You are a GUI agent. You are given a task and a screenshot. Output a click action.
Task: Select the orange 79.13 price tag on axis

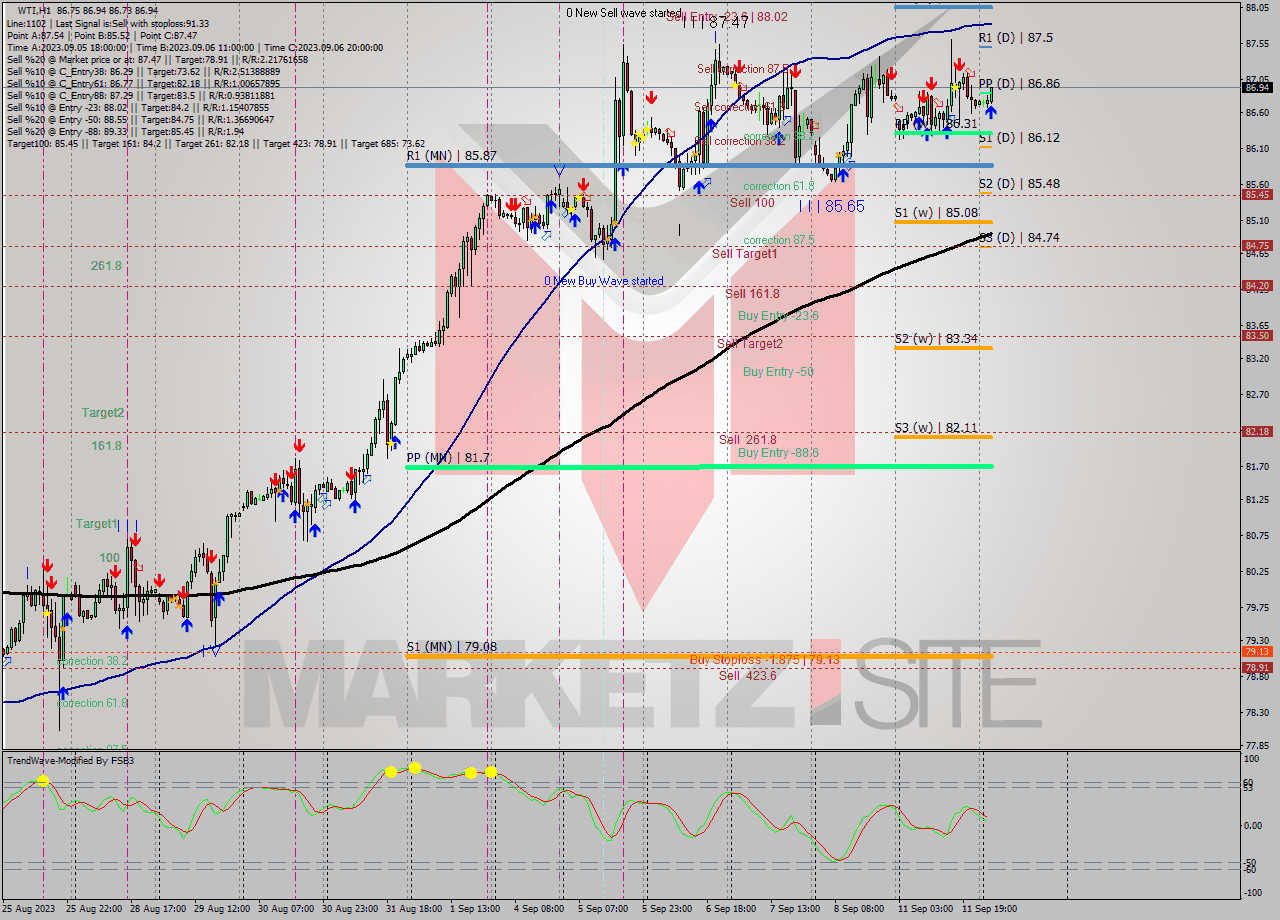1257,652
